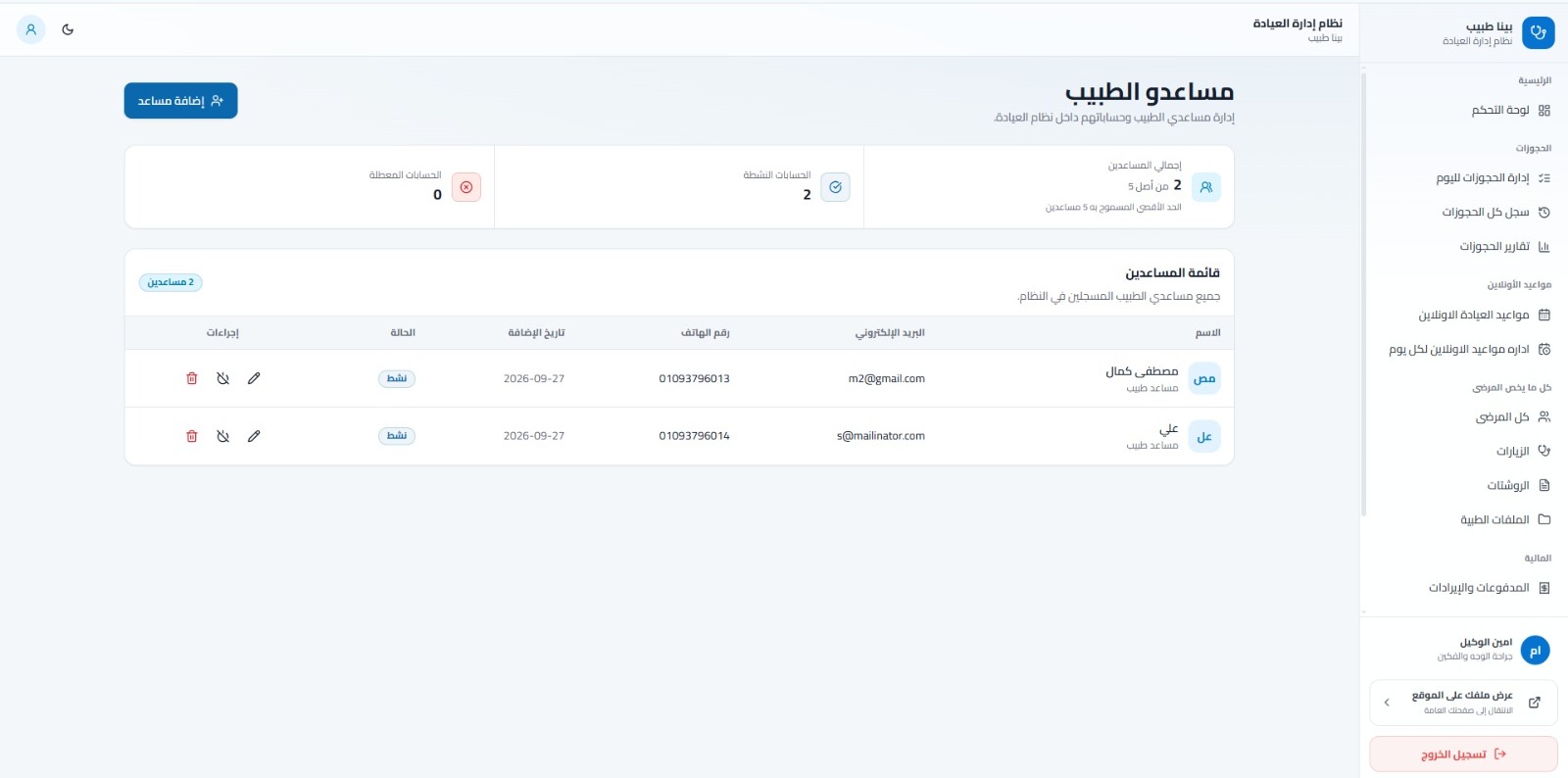Click the الحالة column header

403,333
